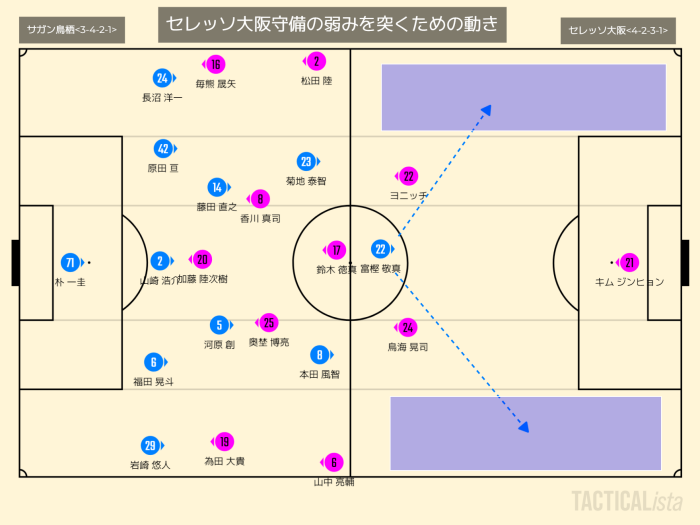Select blue marker 22 in center circle
This screenshot has height=525, width=700.
pos(379,249)
